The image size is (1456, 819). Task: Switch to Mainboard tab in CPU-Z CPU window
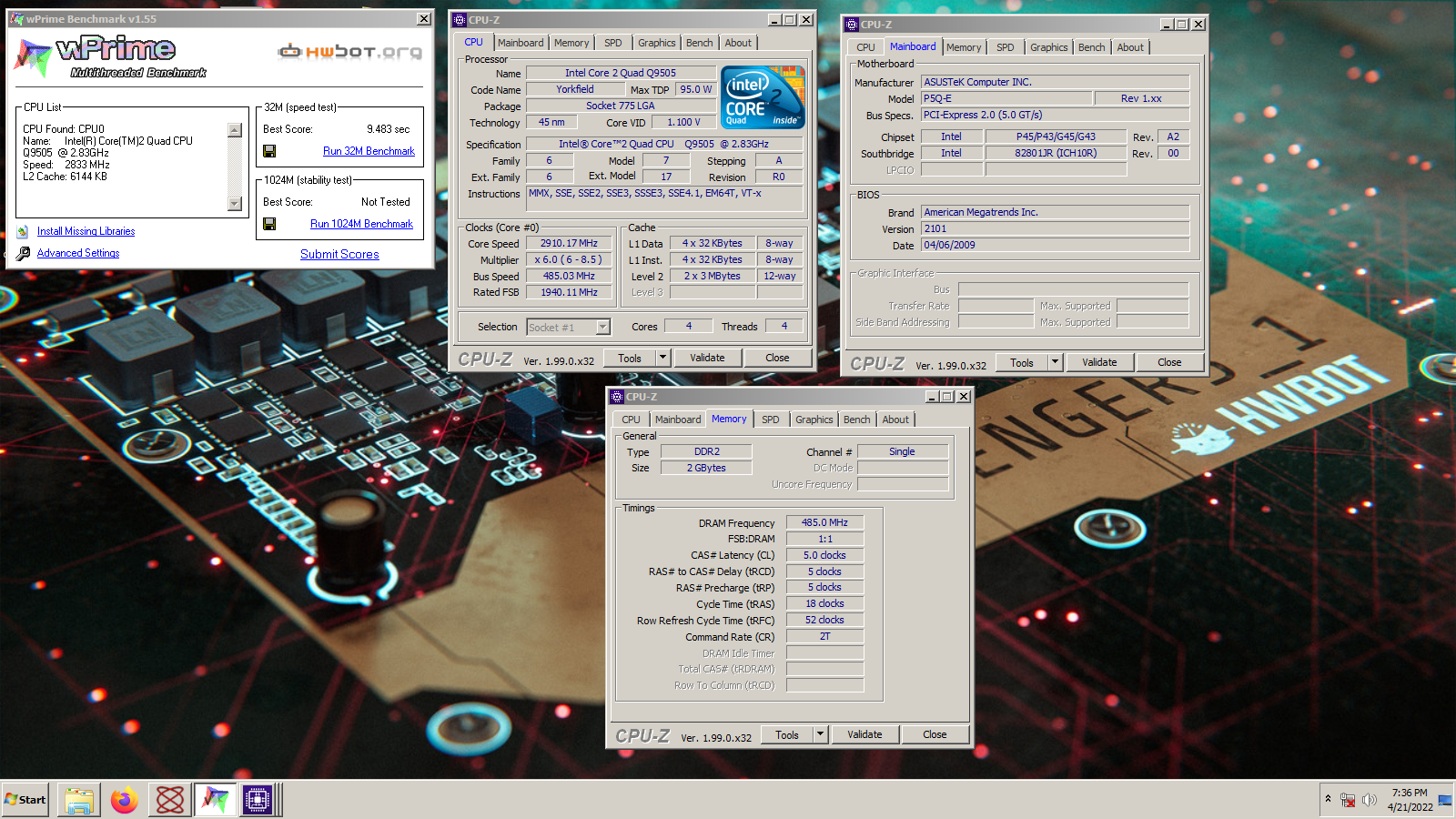click(x=521, y=43)
